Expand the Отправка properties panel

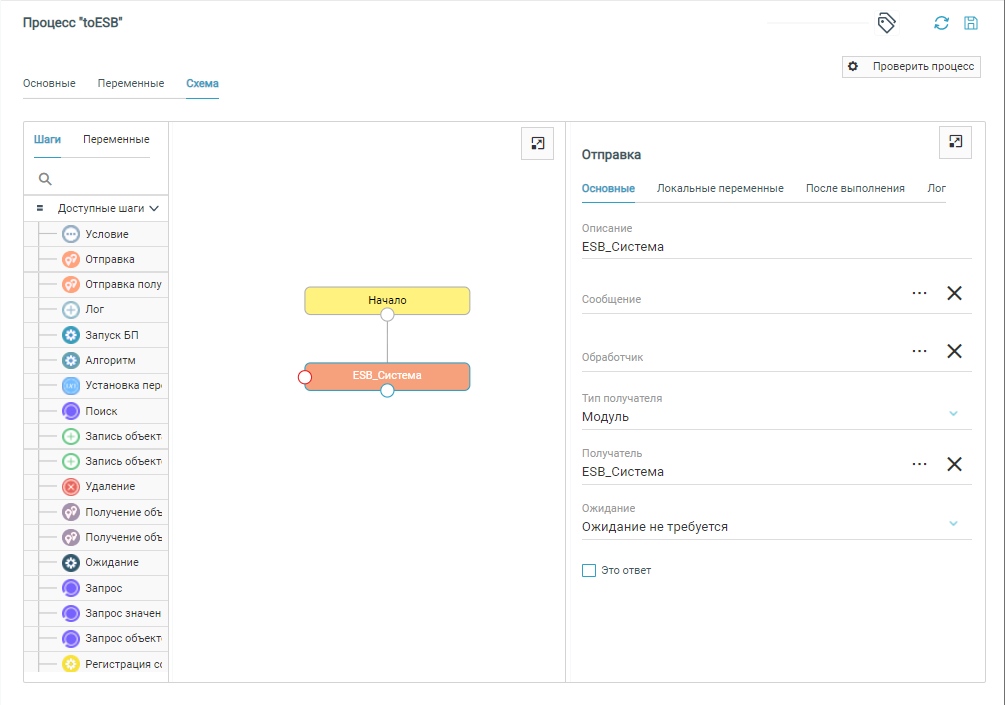[955, 142]
